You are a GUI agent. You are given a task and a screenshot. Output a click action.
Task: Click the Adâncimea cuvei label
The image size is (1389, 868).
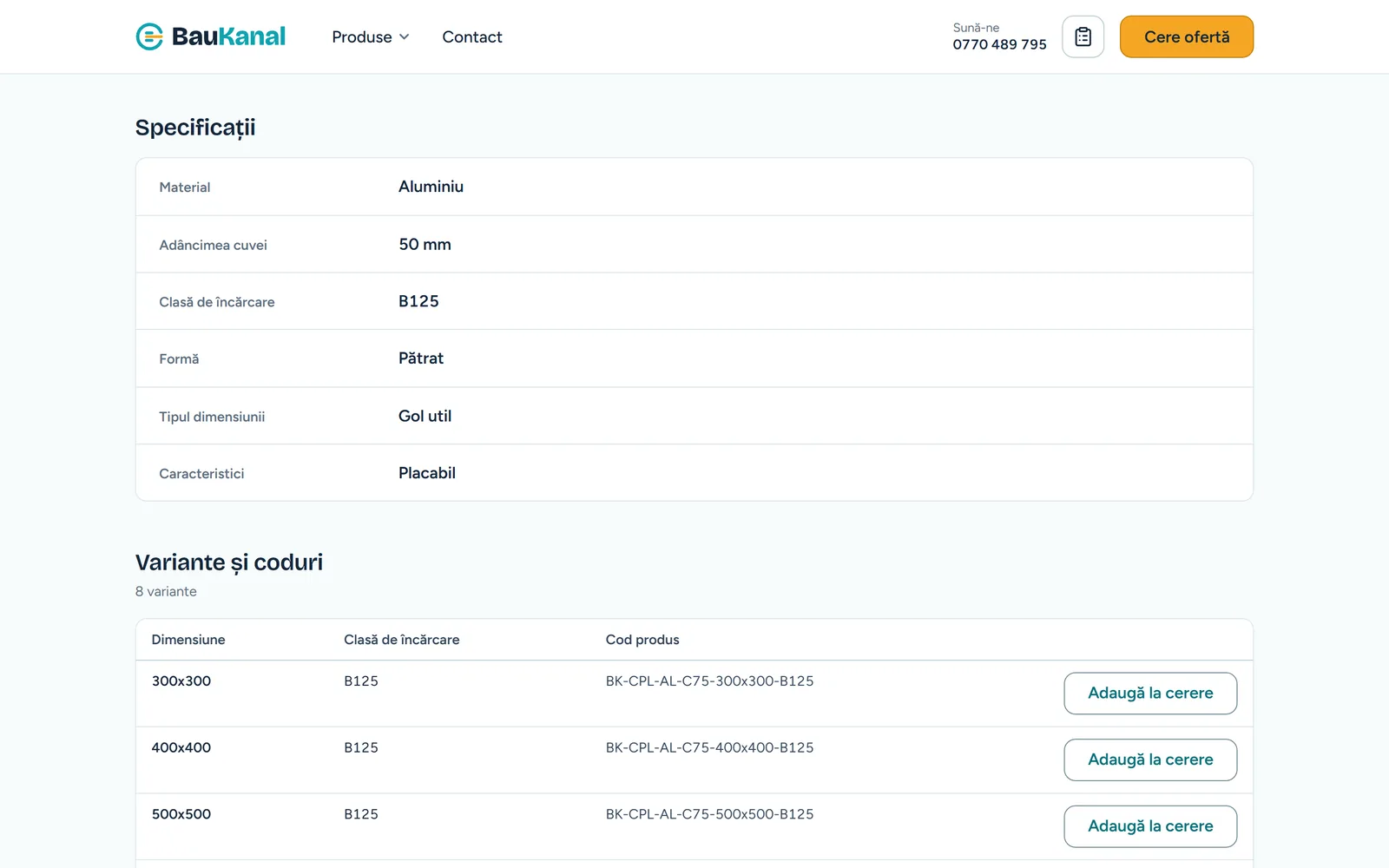pos(213,246)
